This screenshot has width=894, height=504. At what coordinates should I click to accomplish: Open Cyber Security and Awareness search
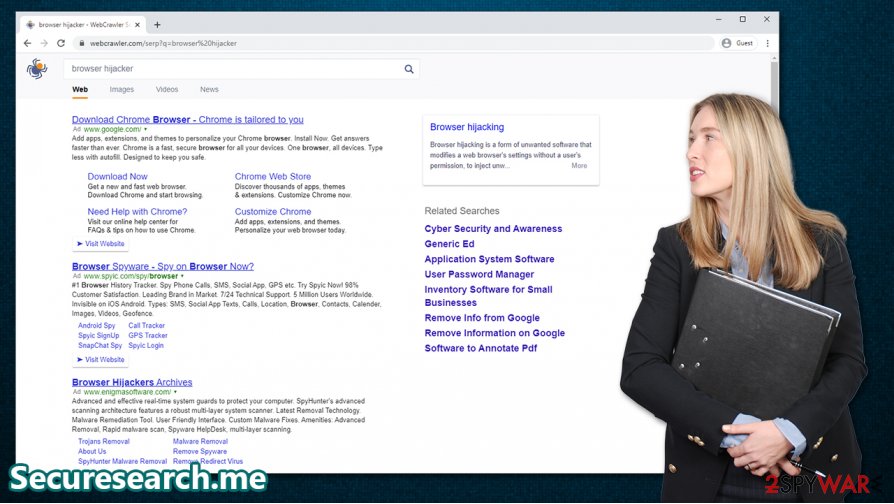[493, 229]
